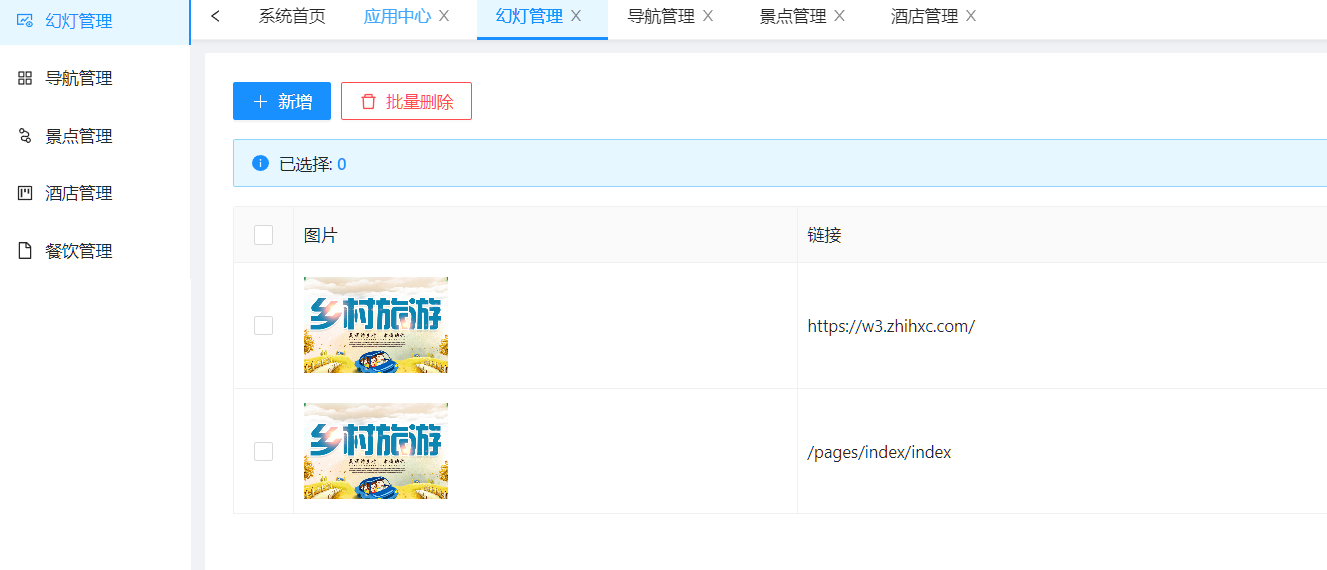The height and width of the screenshot is (570, 1327).
Task: Click the 酒店管理 sidebar icon
Action: 26,194
